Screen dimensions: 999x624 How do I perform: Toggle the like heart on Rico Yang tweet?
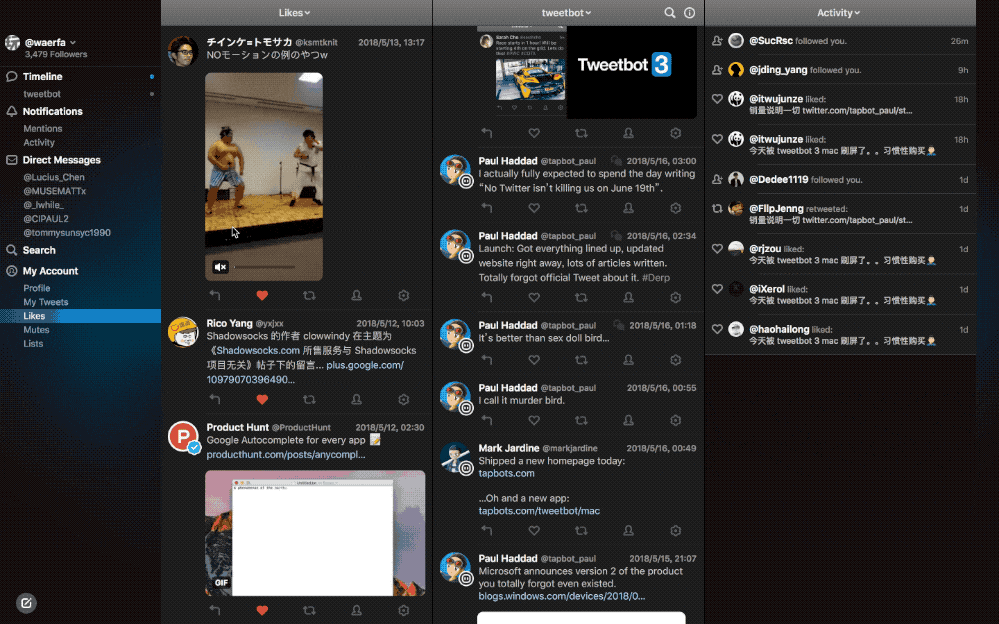263,400
